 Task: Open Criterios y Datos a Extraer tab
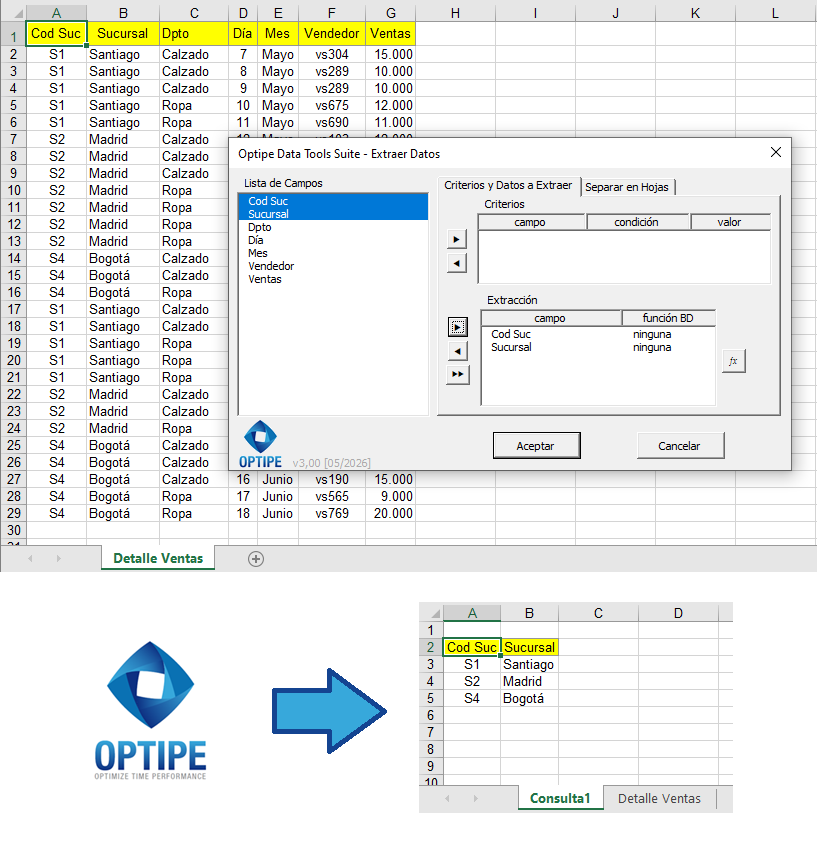click(508, 185)
